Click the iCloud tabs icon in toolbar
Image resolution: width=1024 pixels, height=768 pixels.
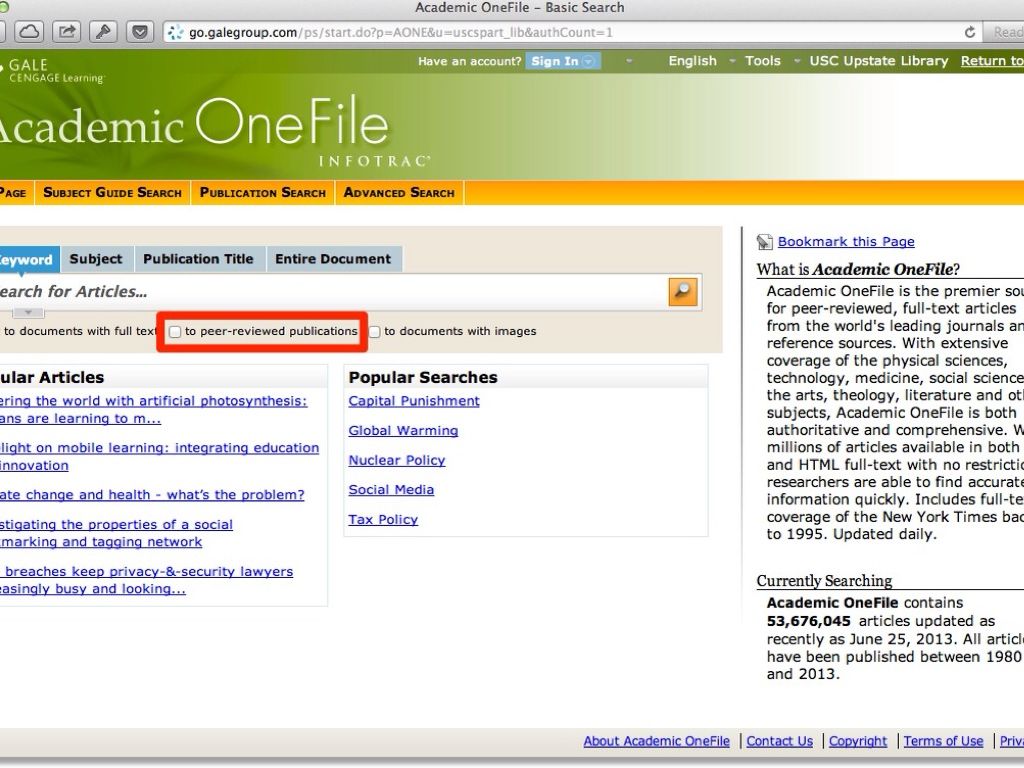click(x=30, y=32)
